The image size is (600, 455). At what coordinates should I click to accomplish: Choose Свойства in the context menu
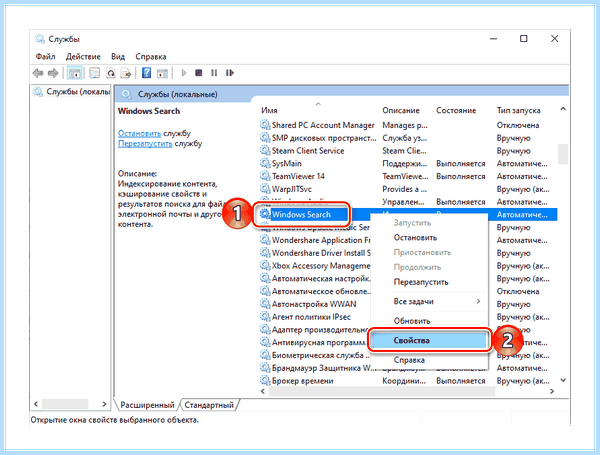click(429, 340)
